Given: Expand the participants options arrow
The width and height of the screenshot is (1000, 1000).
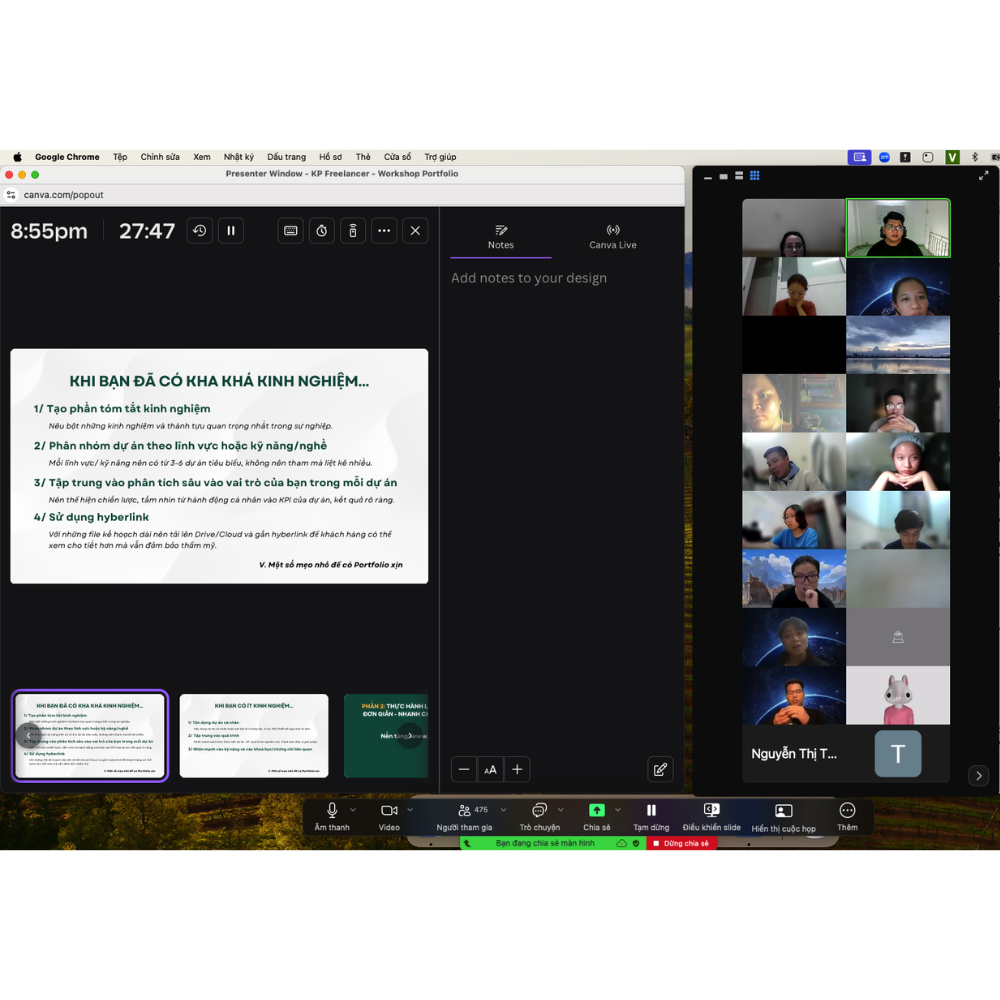Looking at the screenshot, I should (503, 810).
